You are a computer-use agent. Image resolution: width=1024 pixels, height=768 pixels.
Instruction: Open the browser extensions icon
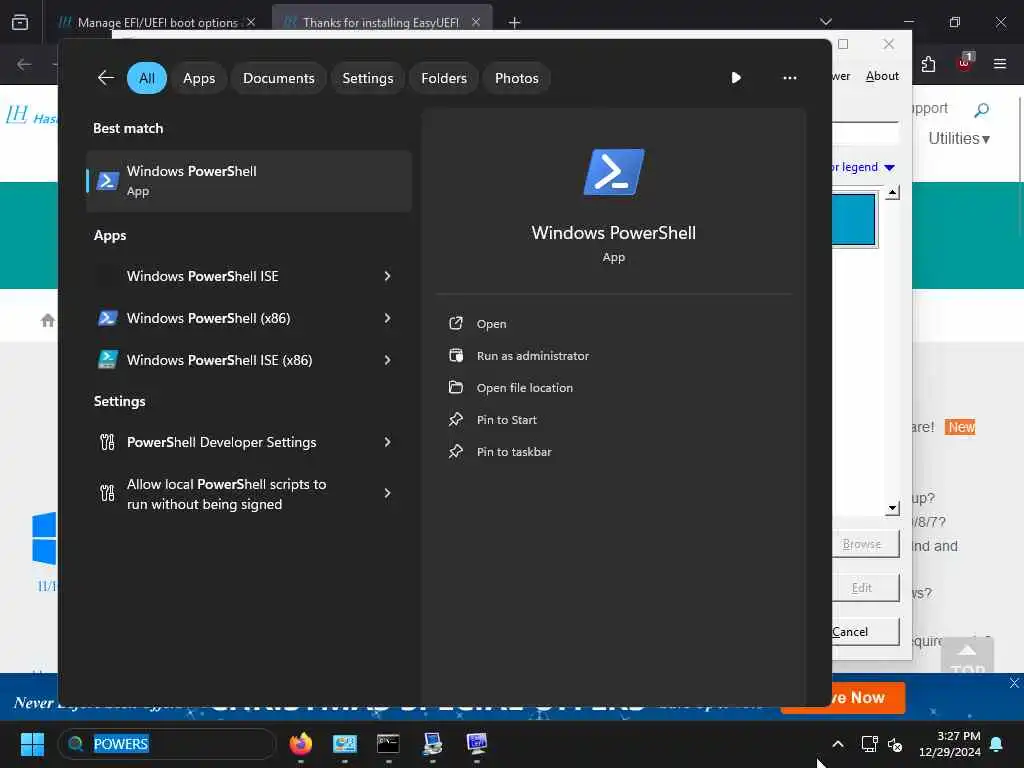point(928,64)
